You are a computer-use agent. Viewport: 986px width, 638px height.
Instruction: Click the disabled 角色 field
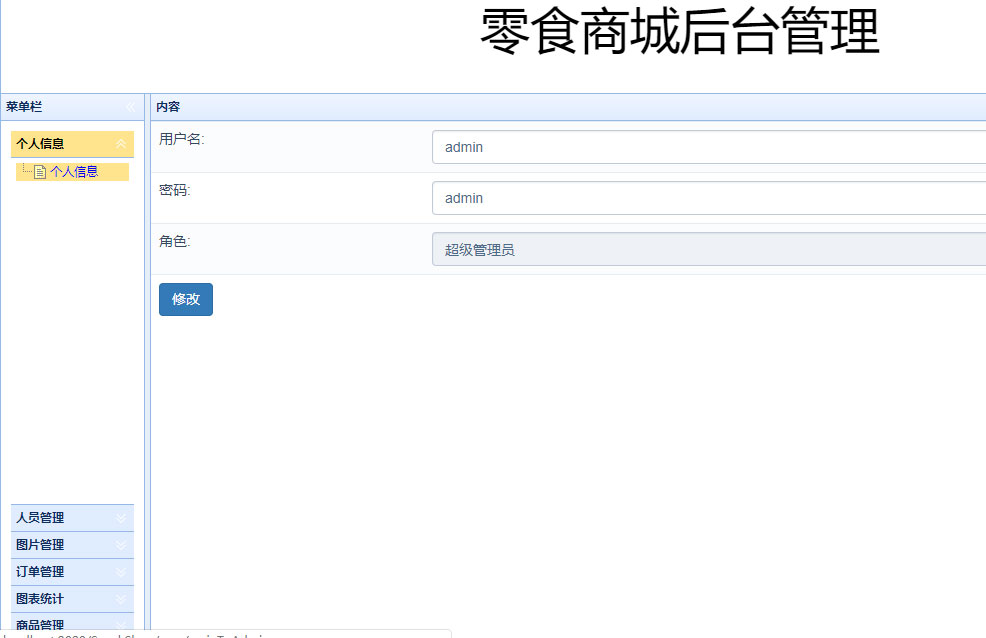709,249
